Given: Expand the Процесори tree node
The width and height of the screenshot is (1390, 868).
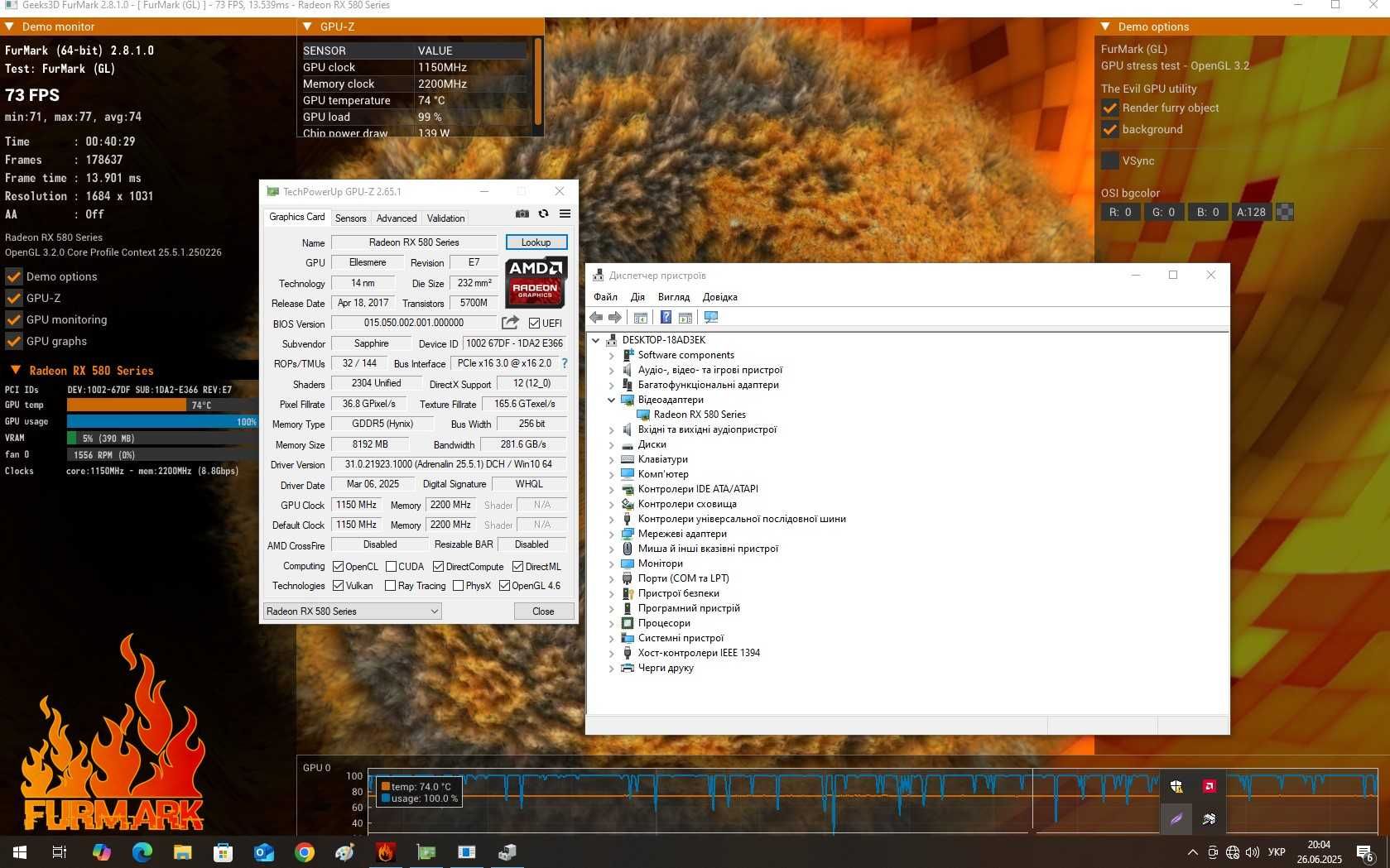Looking at the screenshot, I should [x=612, y=623].
